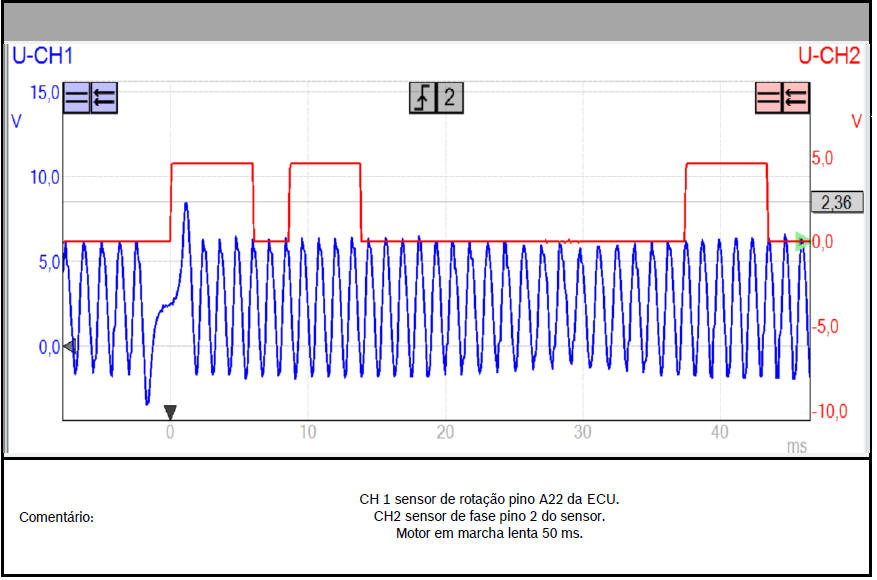The height and width of the screenshot is (580, 877).
Task: Click the U-CH1 channel label
Action: click(42, 57)
